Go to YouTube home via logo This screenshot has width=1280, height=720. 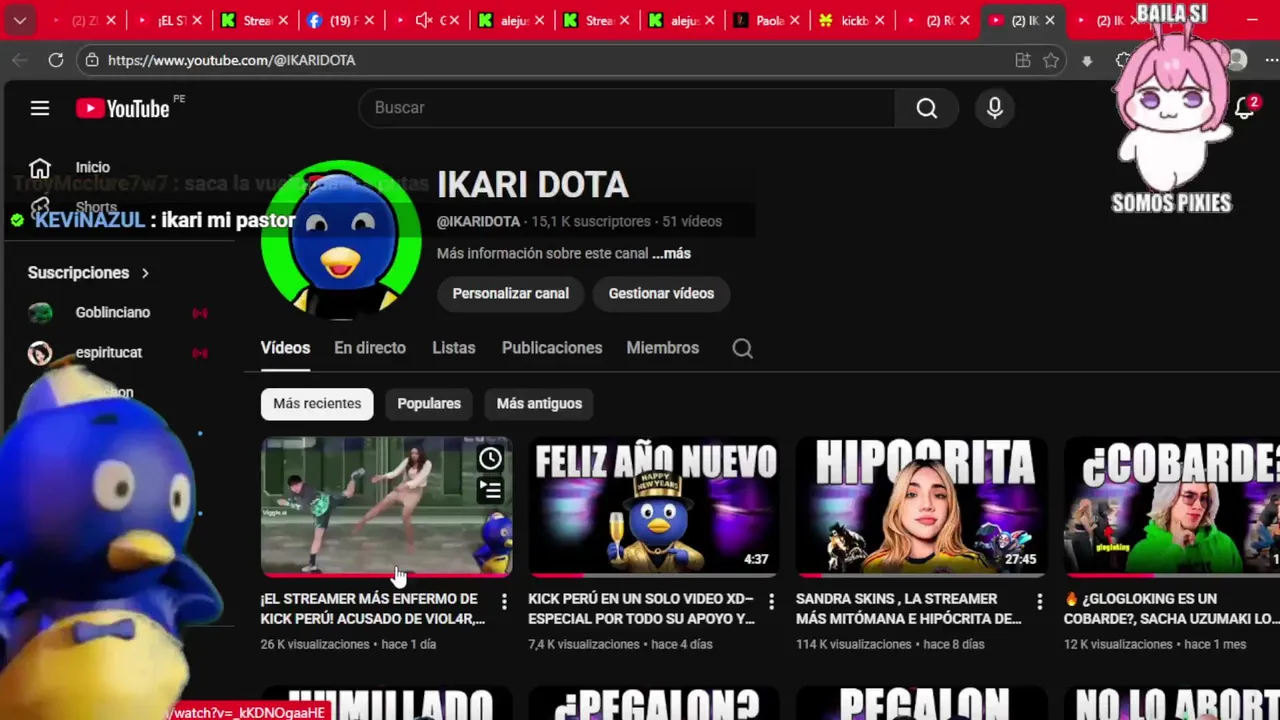123,108
